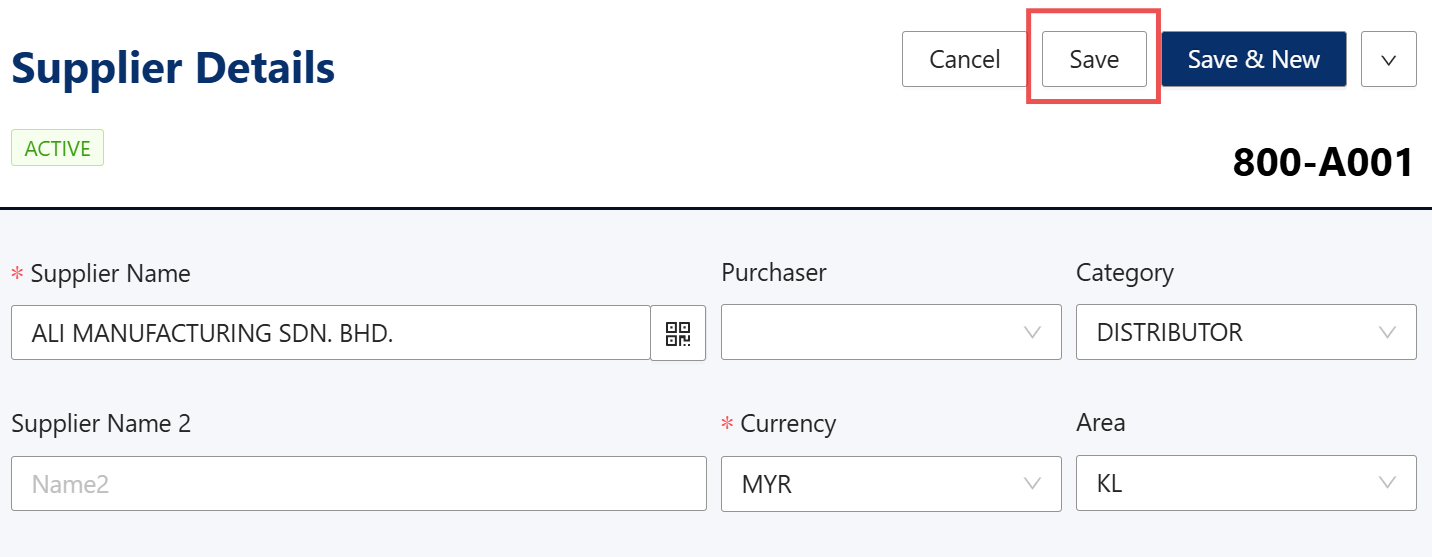This screenshot has height=557, width=1432.
Task: Select the DISTRIBUTOR value in Category
Action: tap(1170, 332)
